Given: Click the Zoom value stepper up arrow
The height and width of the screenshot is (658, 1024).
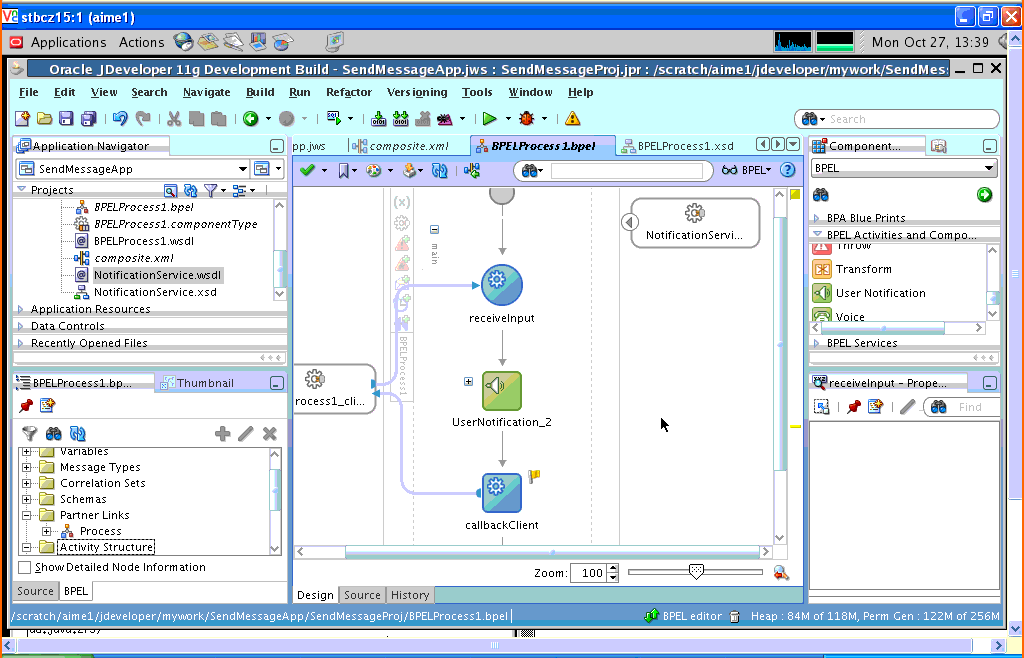Looking at the screenshot, I should coord(613,569).
